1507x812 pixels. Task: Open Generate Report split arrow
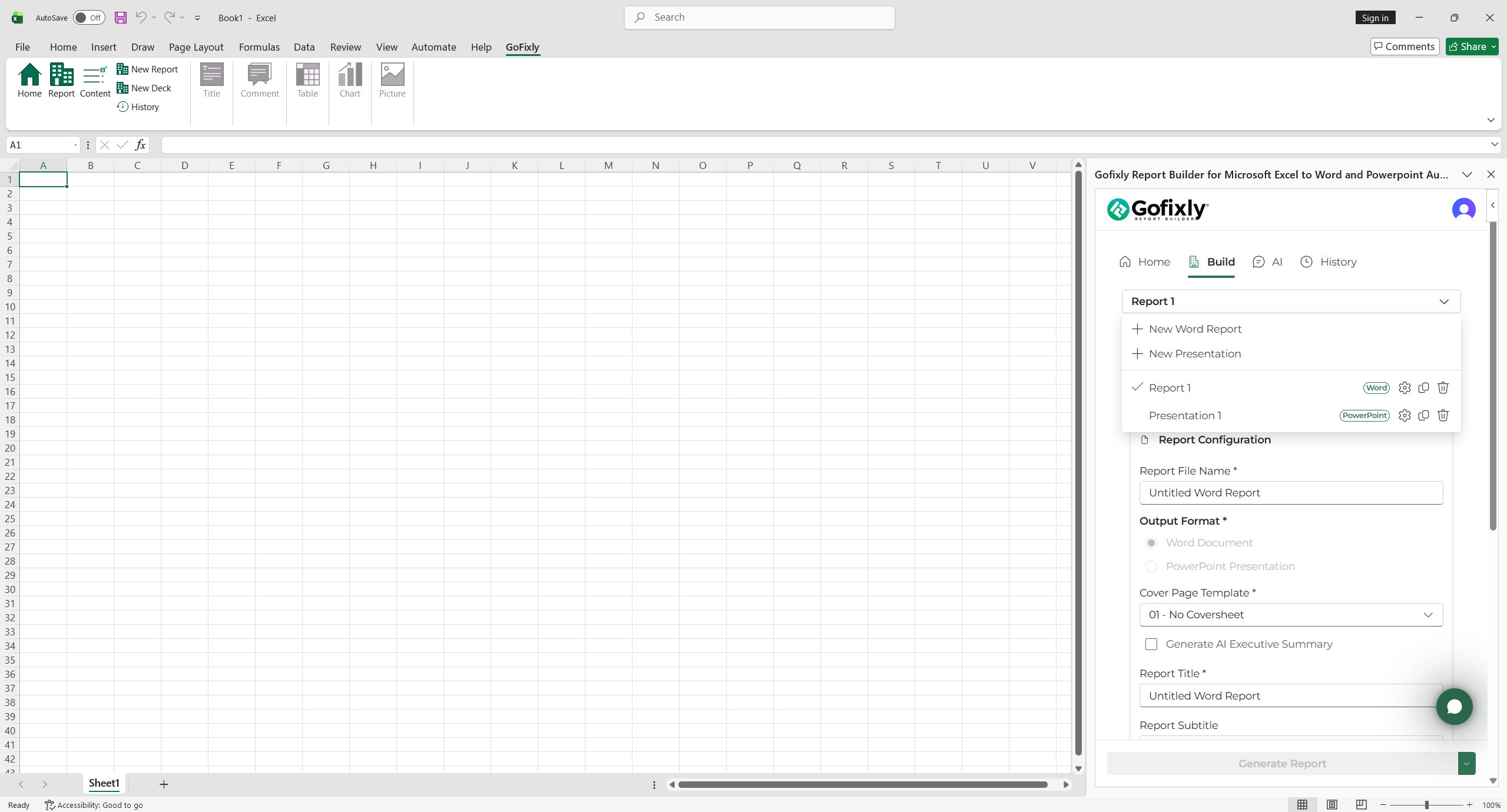1466,764
